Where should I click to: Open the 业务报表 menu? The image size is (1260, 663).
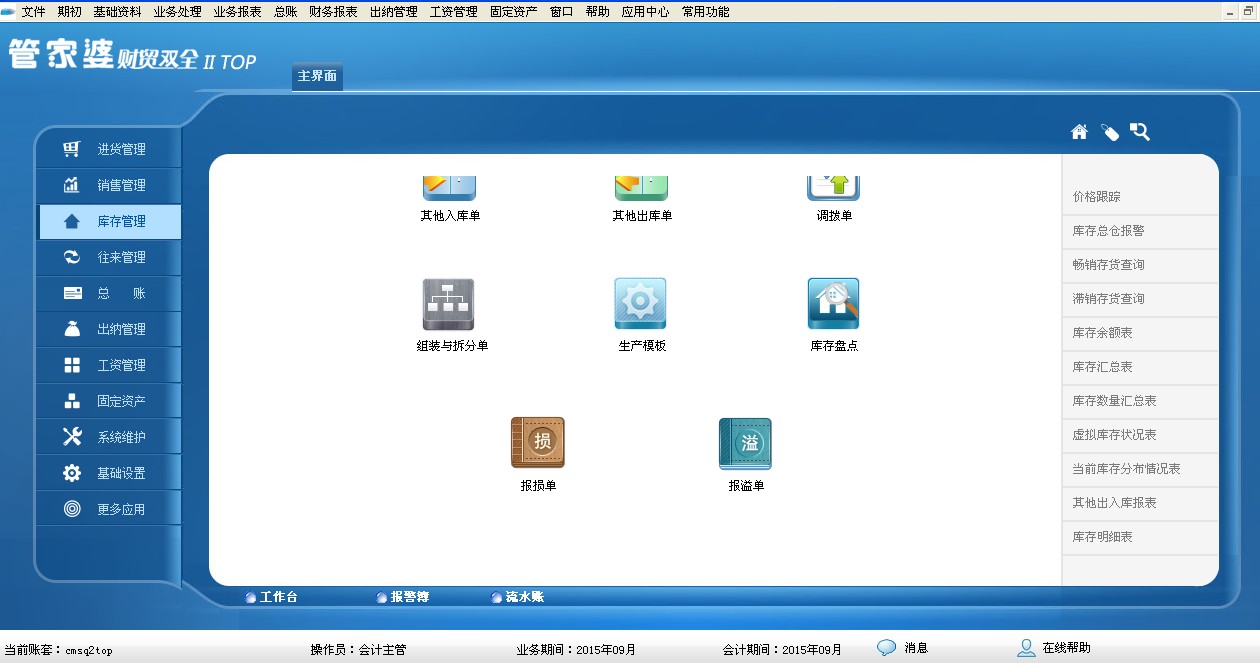[237, 12]
